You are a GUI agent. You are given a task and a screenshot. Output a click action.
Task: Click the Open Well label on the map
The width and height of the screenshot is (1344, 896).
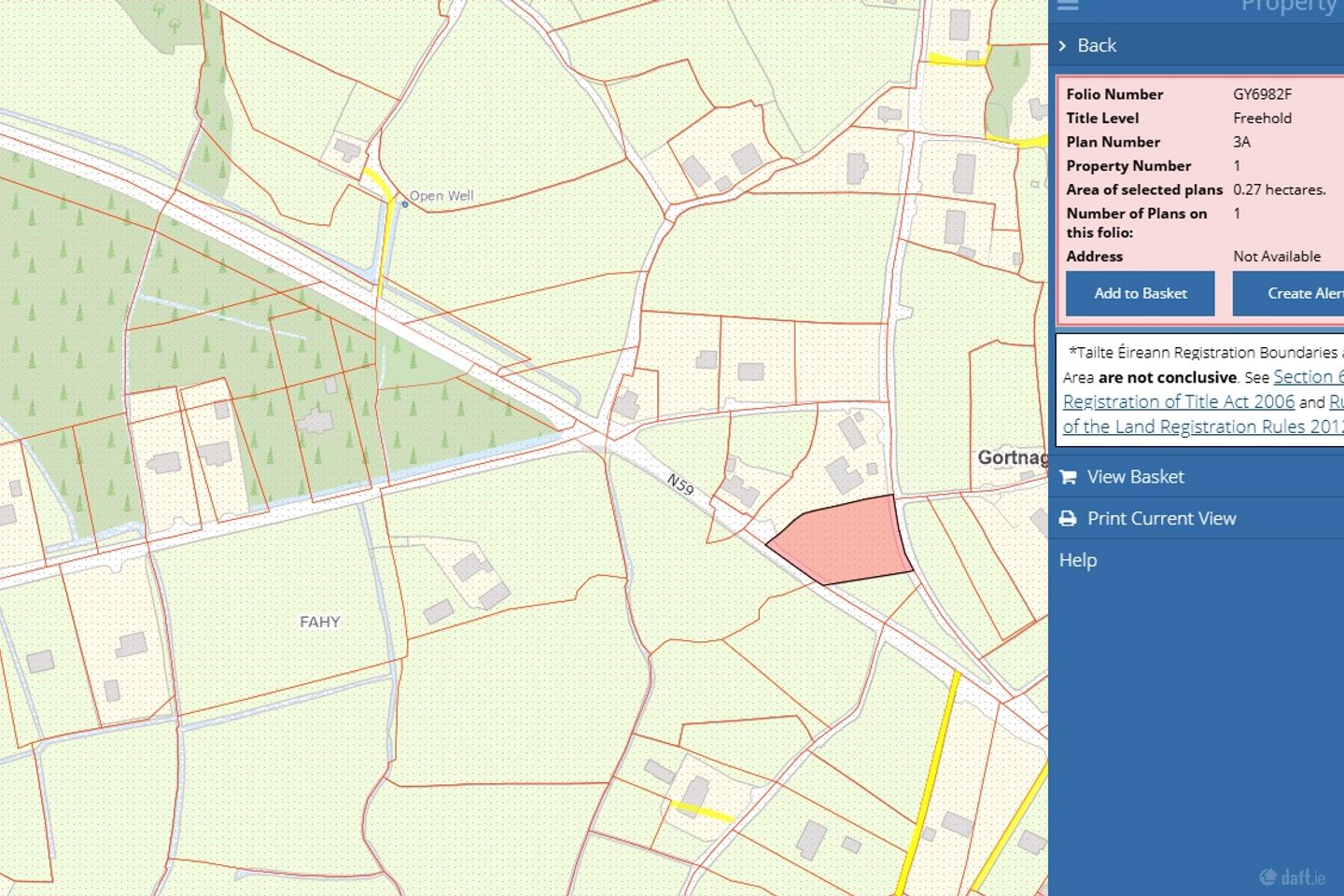[x=441, y=196]
